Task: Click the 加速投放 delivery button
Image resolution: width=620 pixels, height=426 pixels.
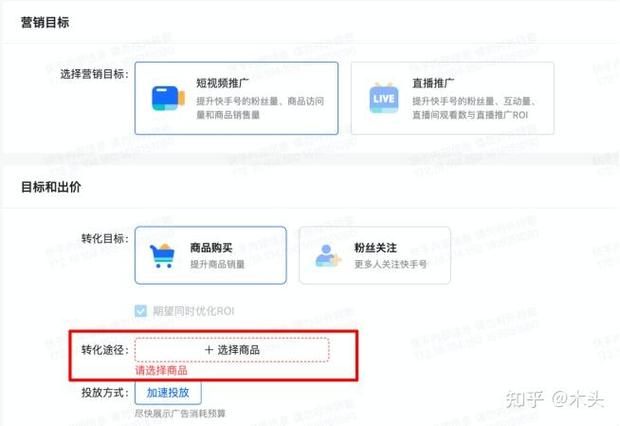Action: [x=168, y=393]
